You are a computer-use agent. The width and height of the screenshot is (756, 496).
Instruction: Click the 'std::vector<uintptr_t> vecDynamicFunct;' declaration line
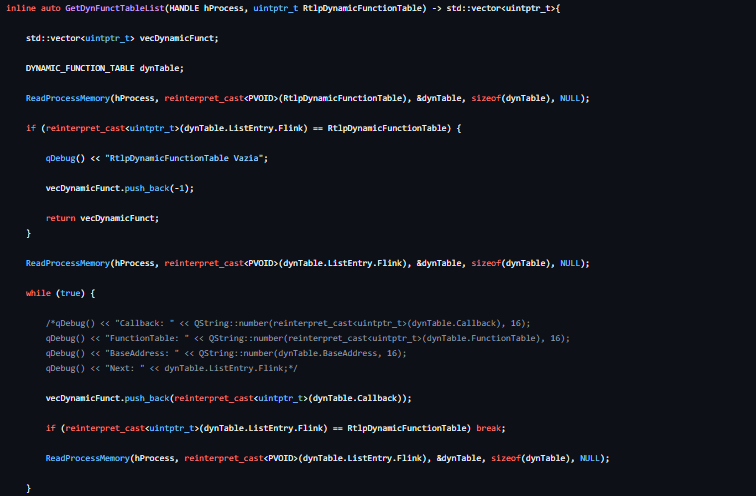point(122,38)
